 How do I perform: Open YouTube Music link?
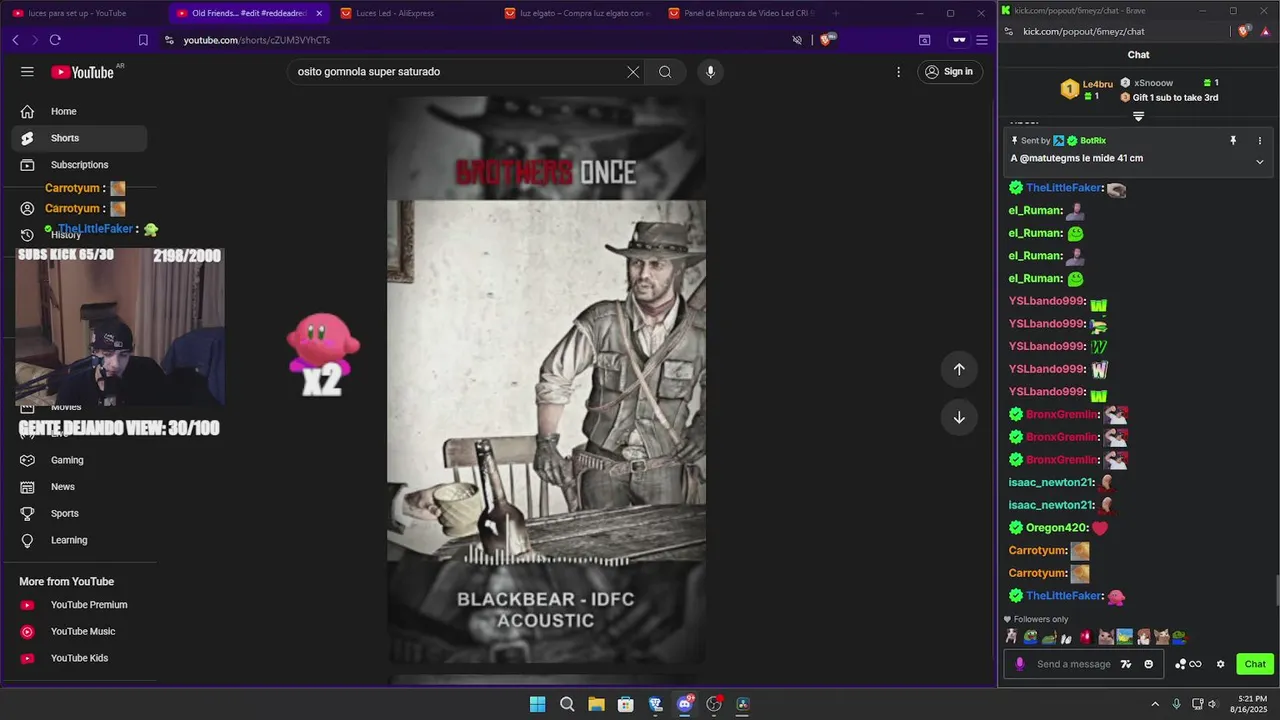coord(79,632)
